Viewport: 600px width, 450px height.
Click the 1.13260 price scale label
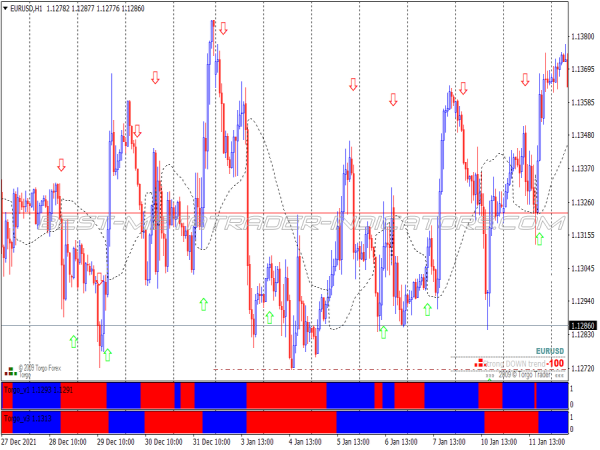(x=582, y=202)
